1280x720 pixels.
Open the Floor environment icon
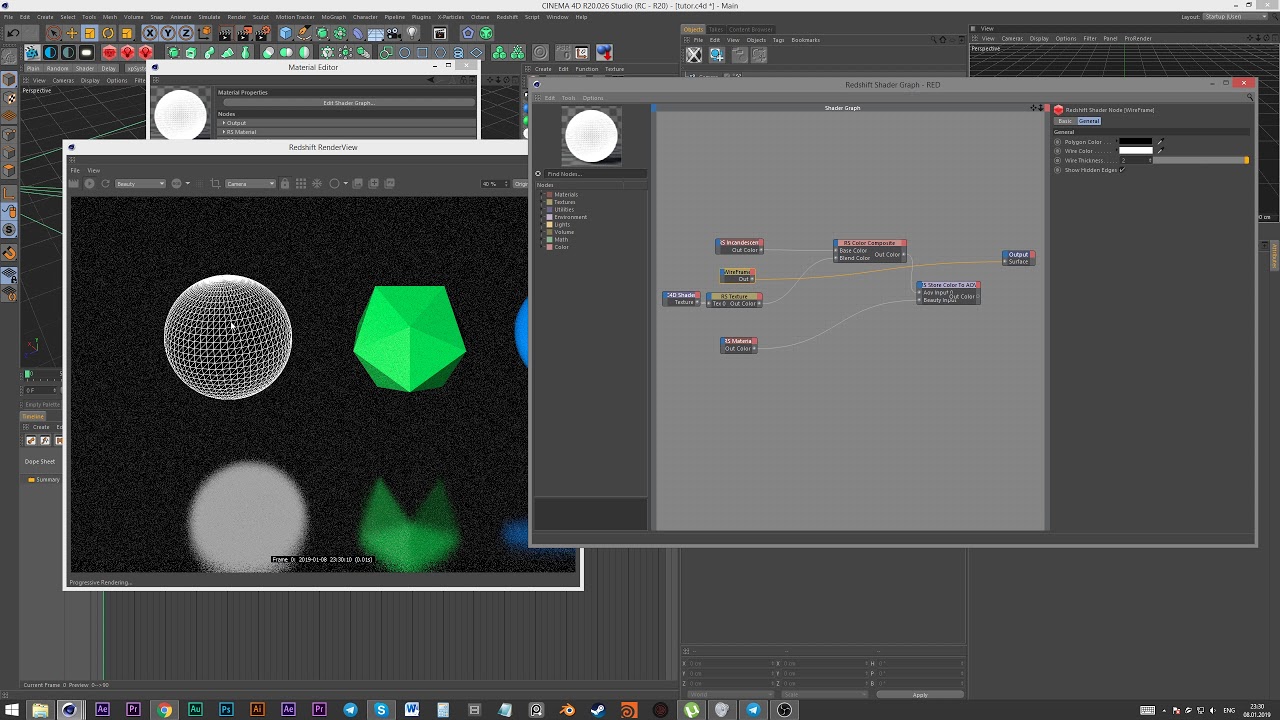tap(376, 33)
